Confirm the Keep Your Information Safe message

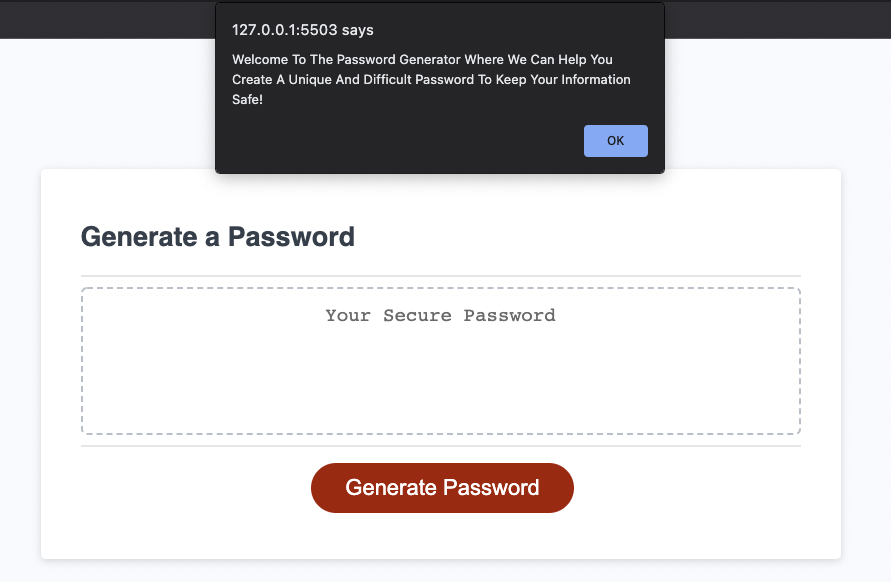pyautogui.click(x=615, y=140)
